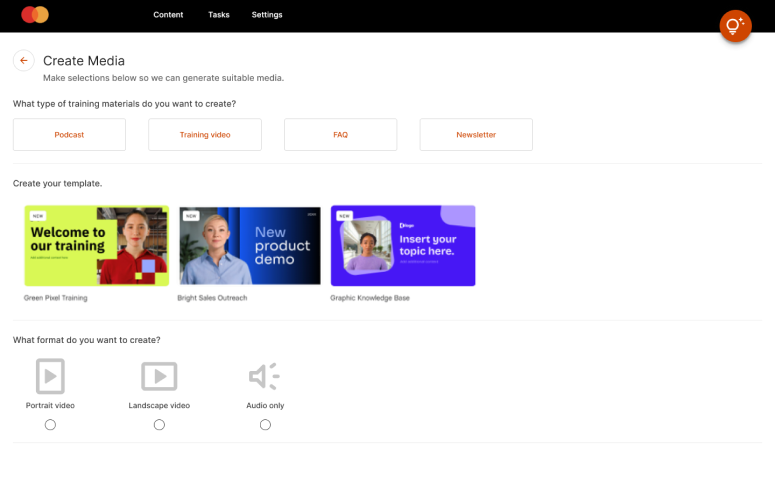
Task: Open the lightbulb assistant button
Action: (x=735, y=26)
